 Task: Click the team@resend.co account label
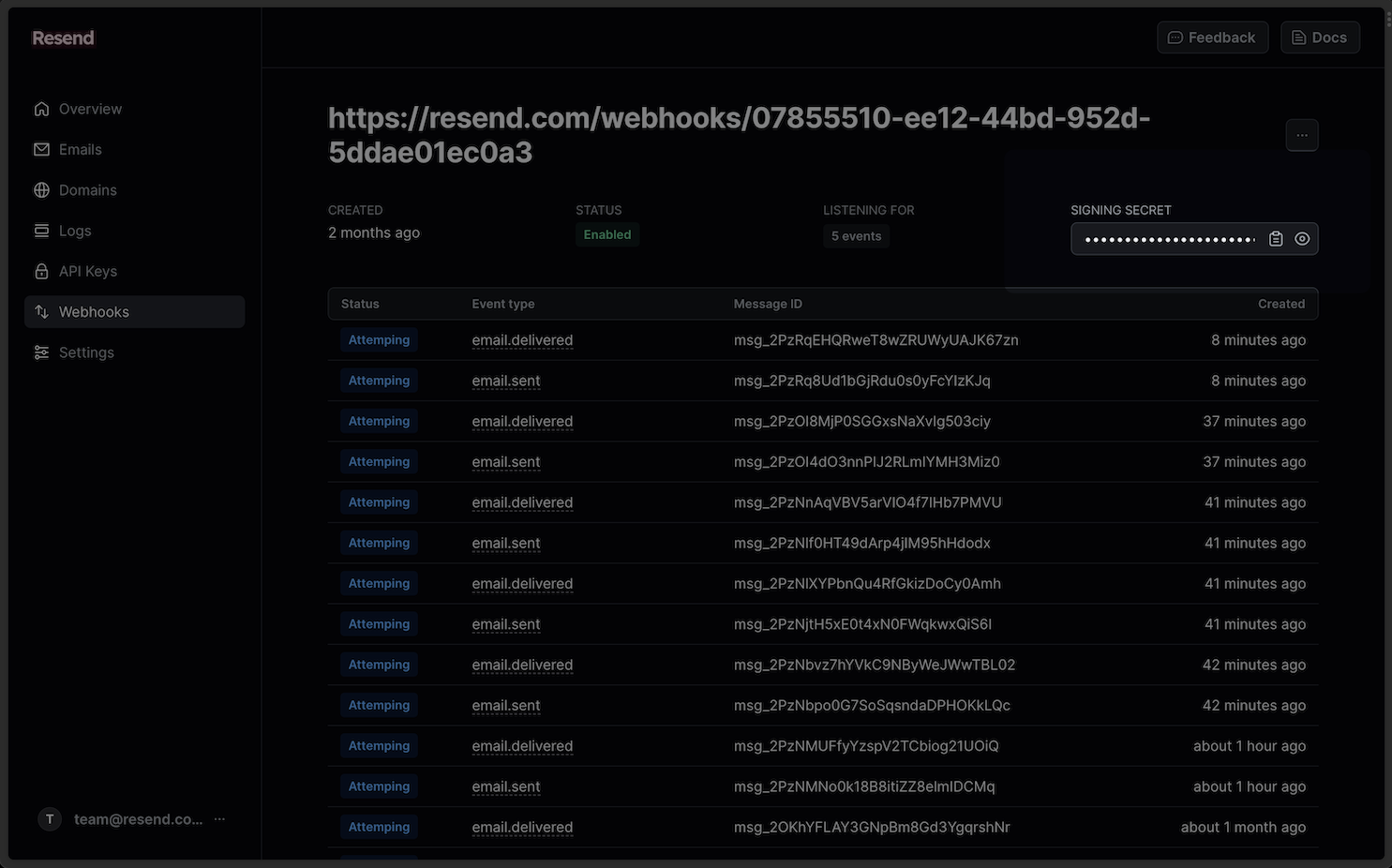(139, 819)
